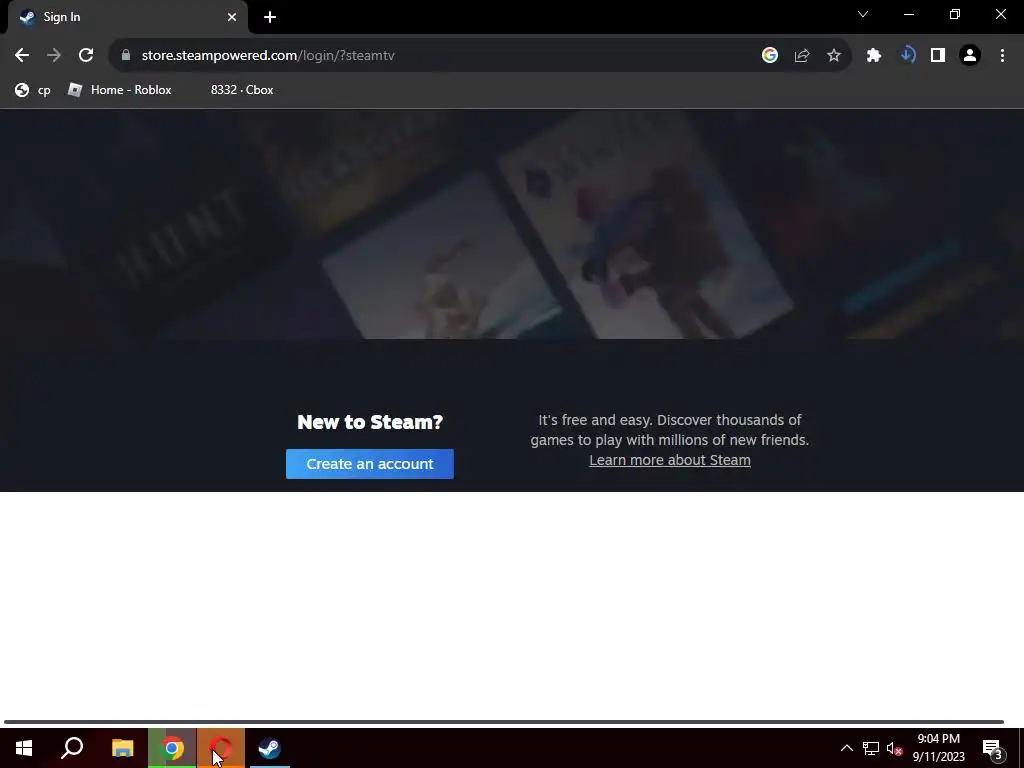
Task: Click the blue download extension icon
Action: pos(907,56)
